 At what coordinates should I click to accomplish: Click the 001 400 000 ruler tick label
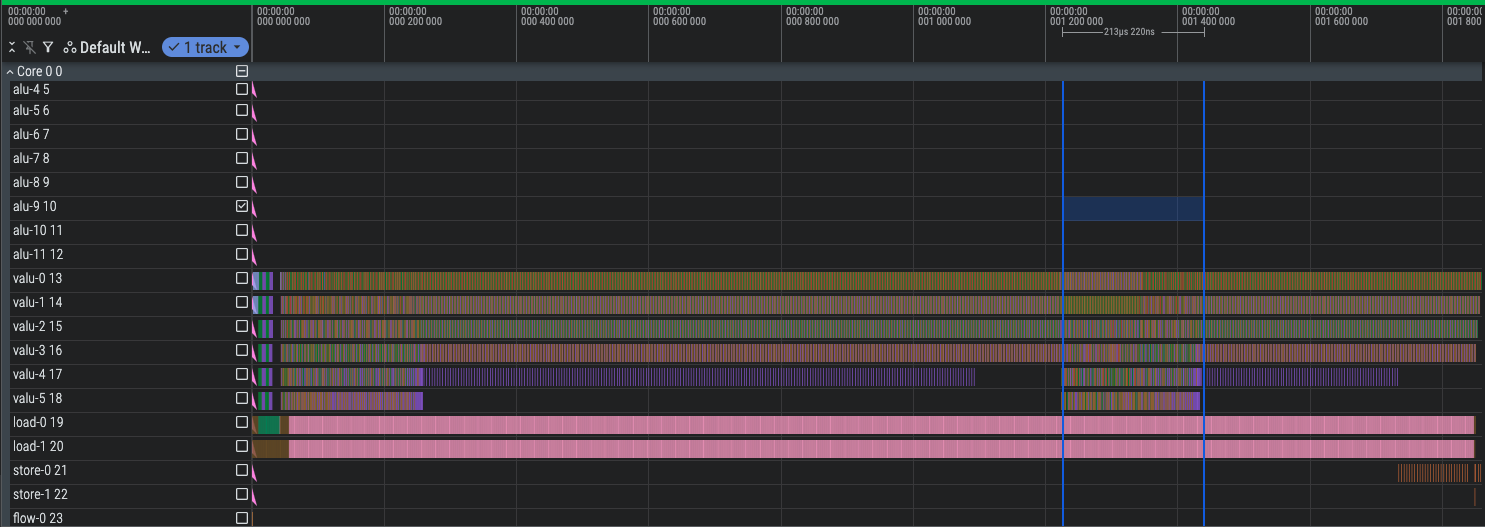click(x=1208, y=21)
